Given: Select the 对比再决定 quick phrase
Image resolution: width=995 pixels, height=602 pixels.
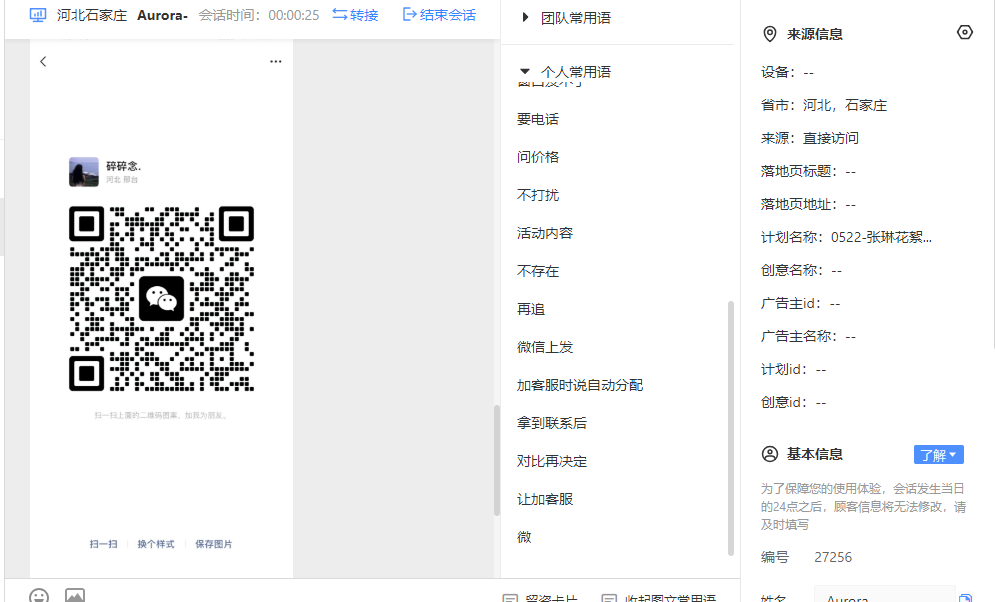Looking at the screenshot, I should pos(552,461).
